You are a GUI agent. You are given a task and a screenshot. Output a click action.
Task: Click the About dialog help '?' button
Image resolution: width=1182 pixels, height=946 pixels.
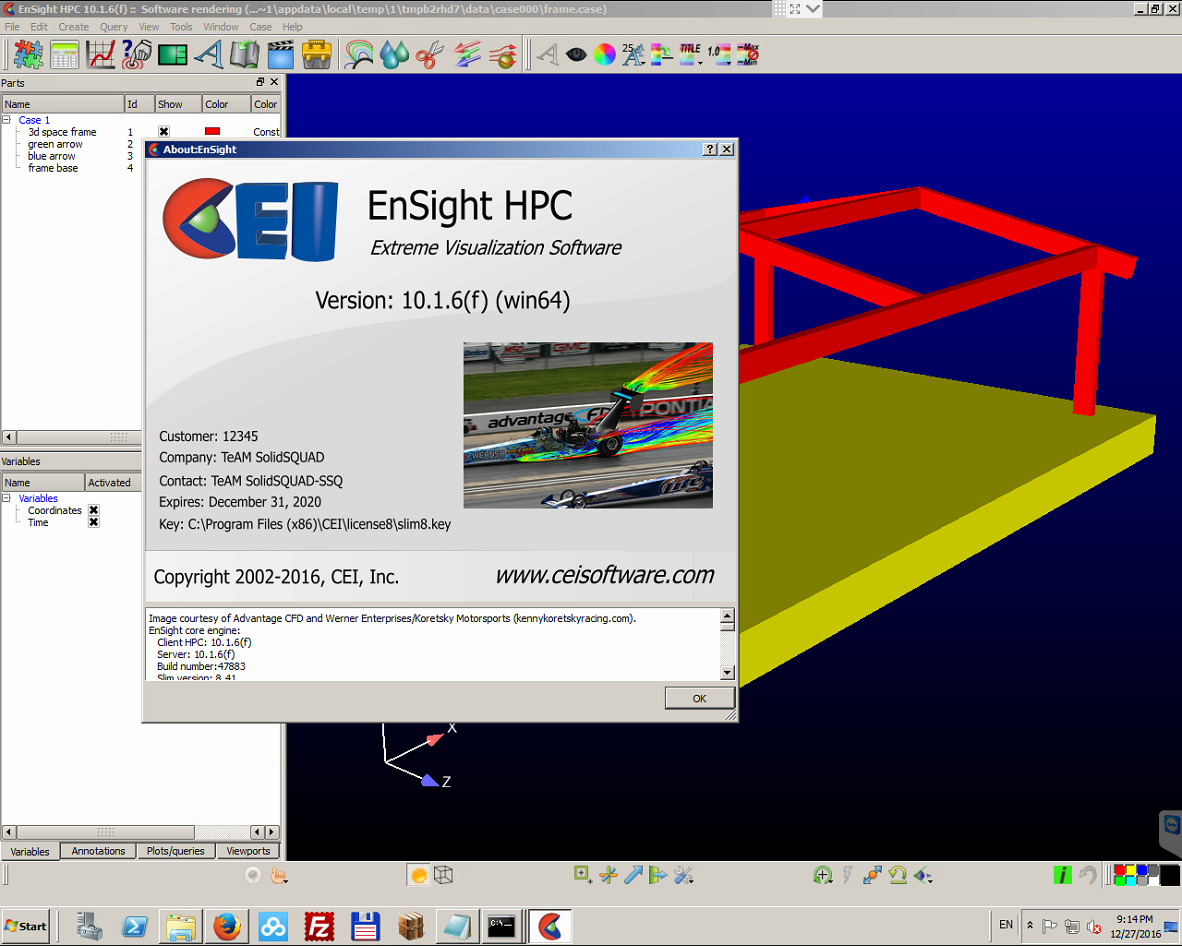click(709, 149)
